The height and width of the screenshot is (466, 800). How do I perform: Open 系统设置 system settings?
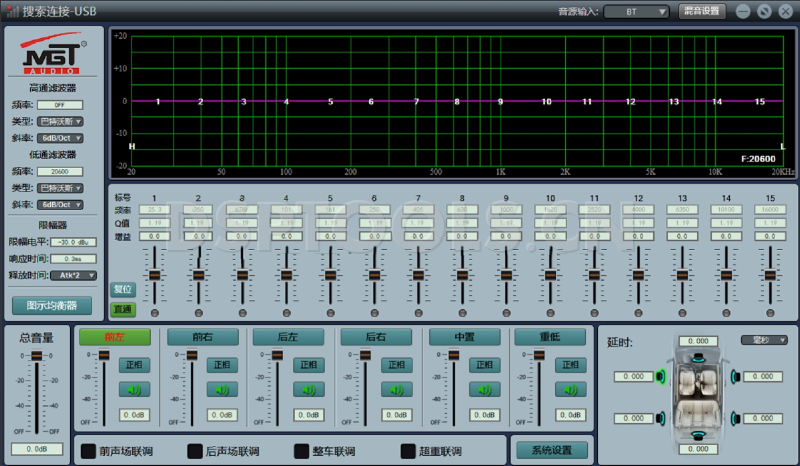[551, 451]
